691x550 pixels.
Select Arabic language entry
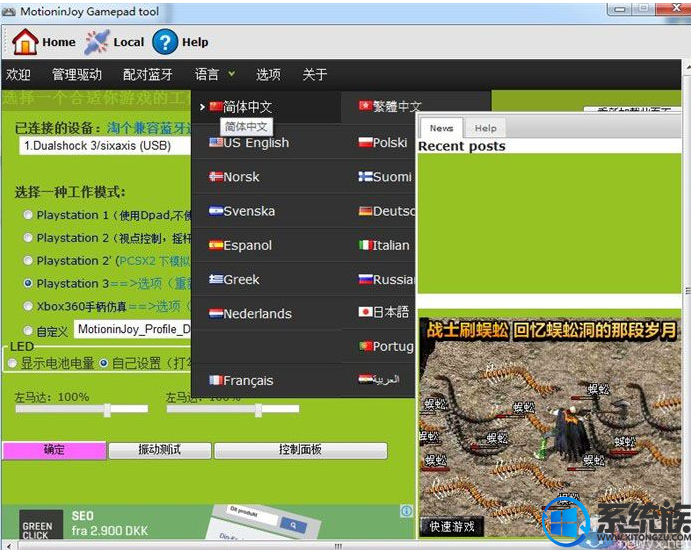coord(379,379)
